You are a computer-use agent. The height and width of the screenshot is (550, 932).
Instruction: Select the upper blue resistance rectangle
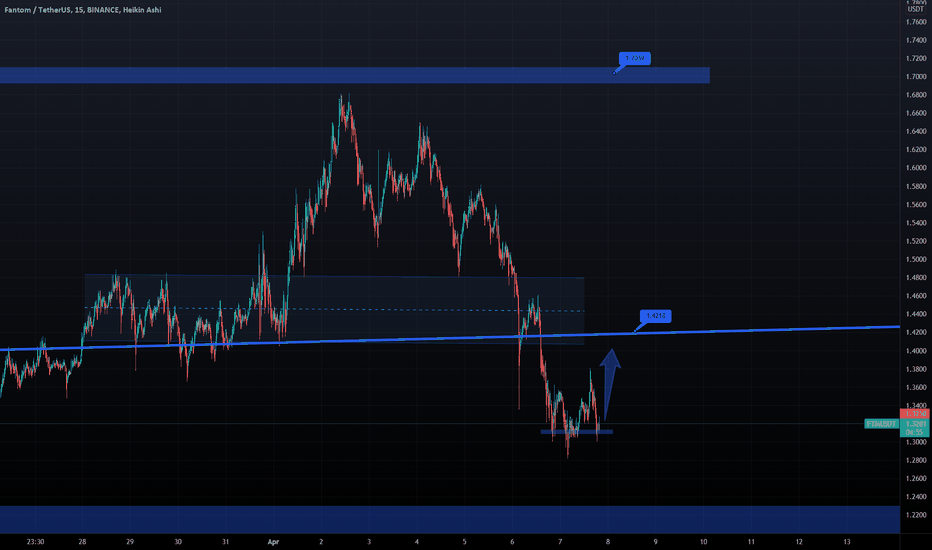(x=354, y=75)
